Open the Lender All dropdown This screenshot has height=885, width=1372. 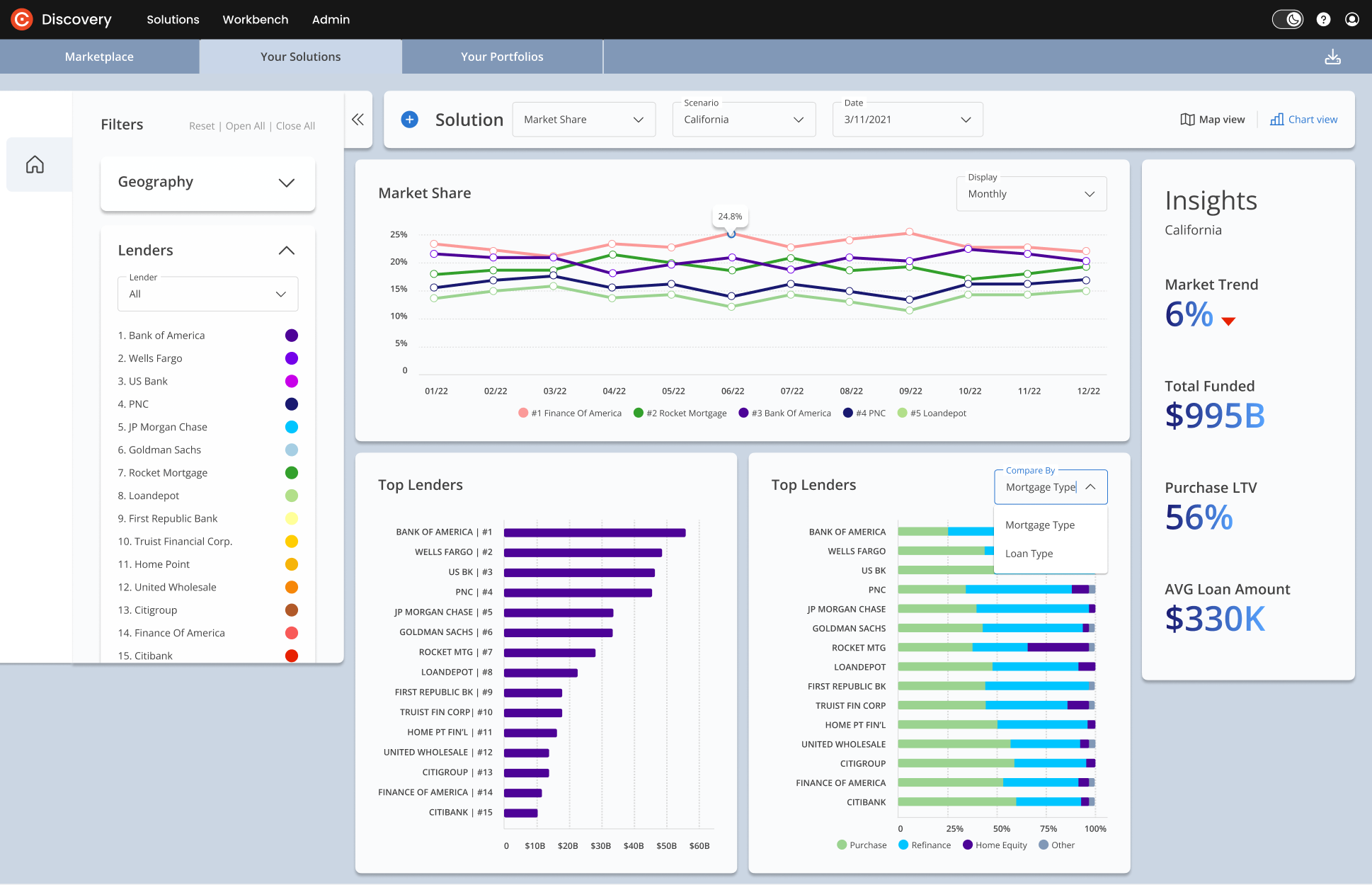click(x=207, y=294)
